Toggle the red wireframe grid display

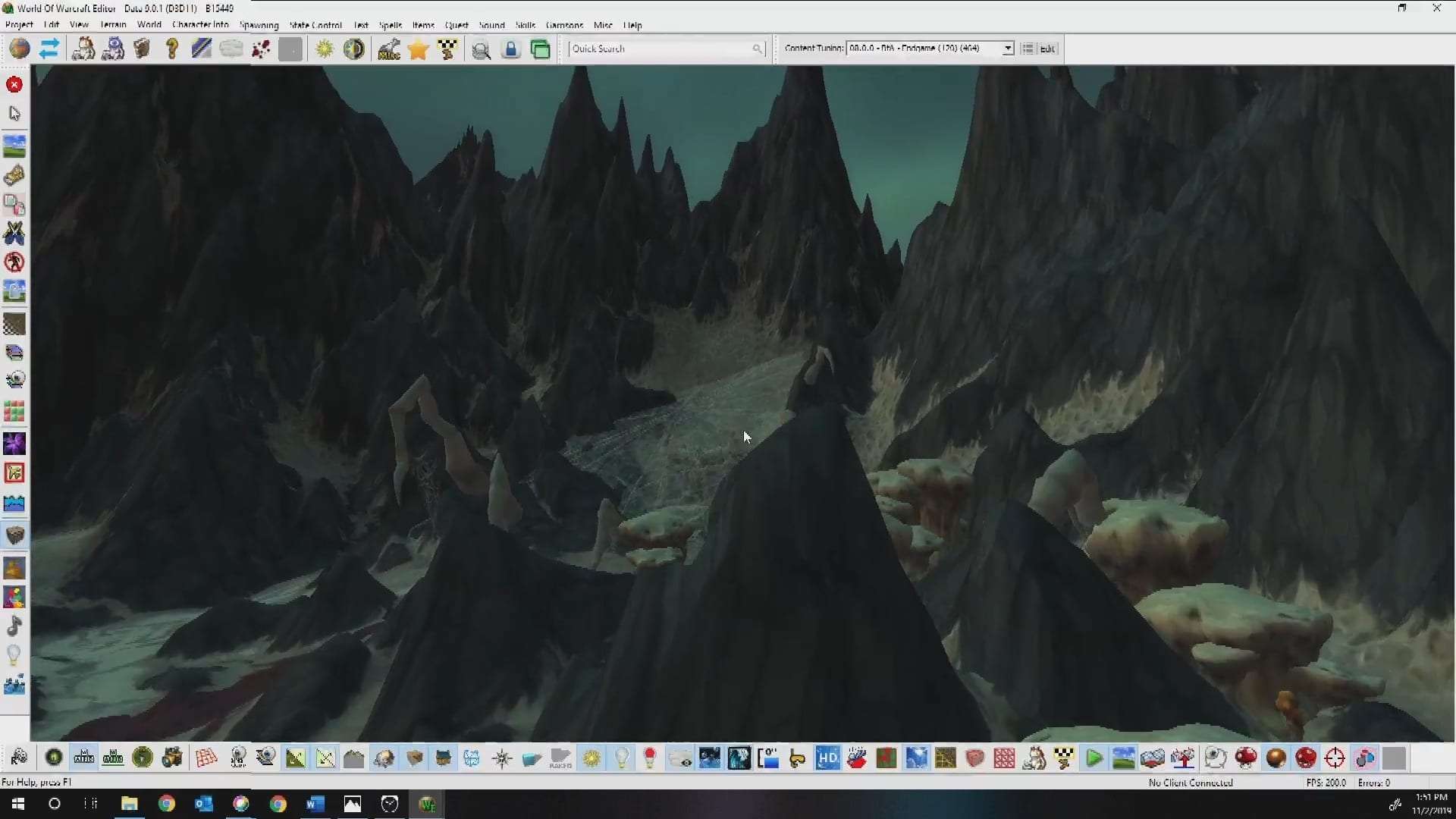pyautogui.click(x=206, y=758)
